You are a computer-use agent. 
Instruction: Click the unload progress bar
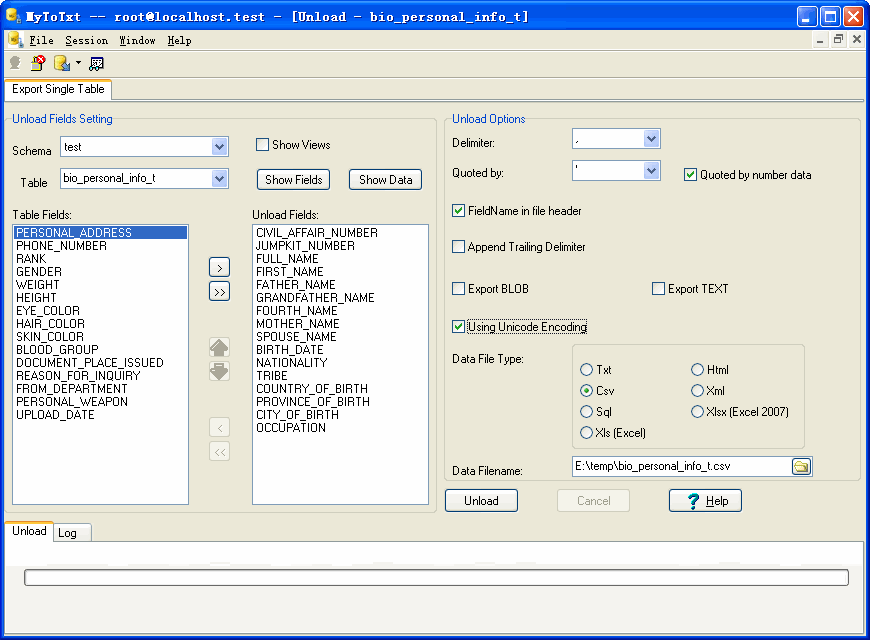tap(436, 577)
